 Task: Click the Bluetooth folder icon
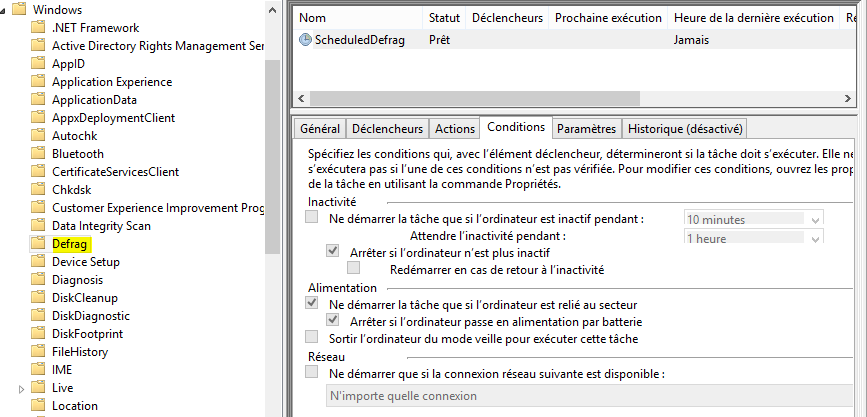point(38,154)
